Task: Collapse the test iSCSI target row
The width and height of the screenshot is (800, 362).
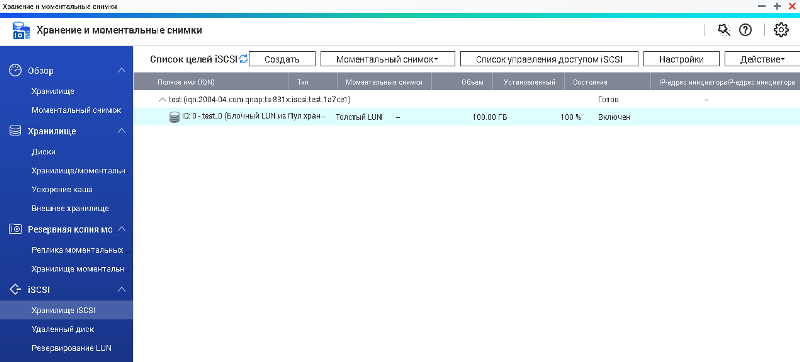Action: coord(162,99)
